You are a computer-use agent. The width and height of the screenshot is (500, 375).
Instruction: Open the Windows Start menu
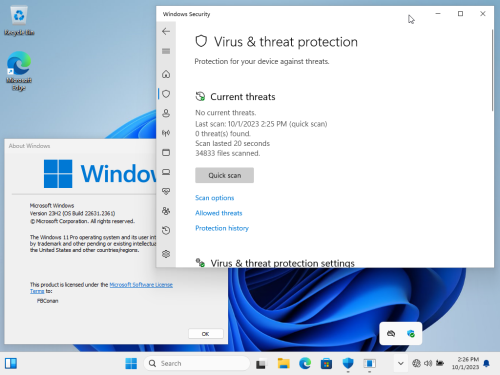(131, 363)
